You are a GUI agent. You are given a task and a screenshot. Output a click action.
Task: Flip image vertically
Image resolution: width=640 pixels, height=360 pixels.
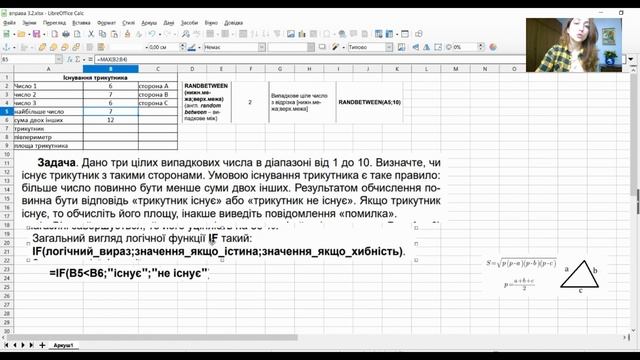pos(415,47)
